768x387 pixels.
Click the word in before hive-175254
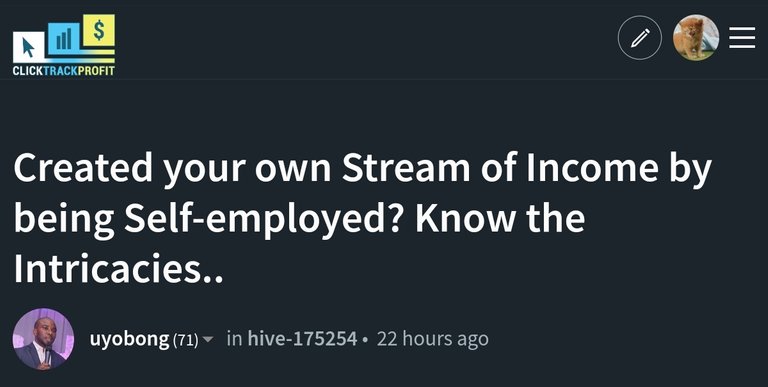[235, 339]
